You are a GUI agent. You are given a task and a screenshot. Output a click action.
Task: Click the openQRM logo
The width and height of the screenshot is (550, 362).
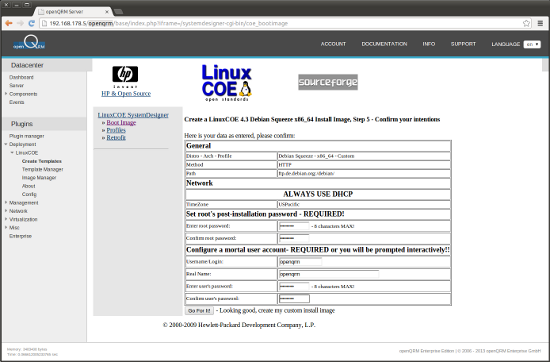click(x=29, y=43)
